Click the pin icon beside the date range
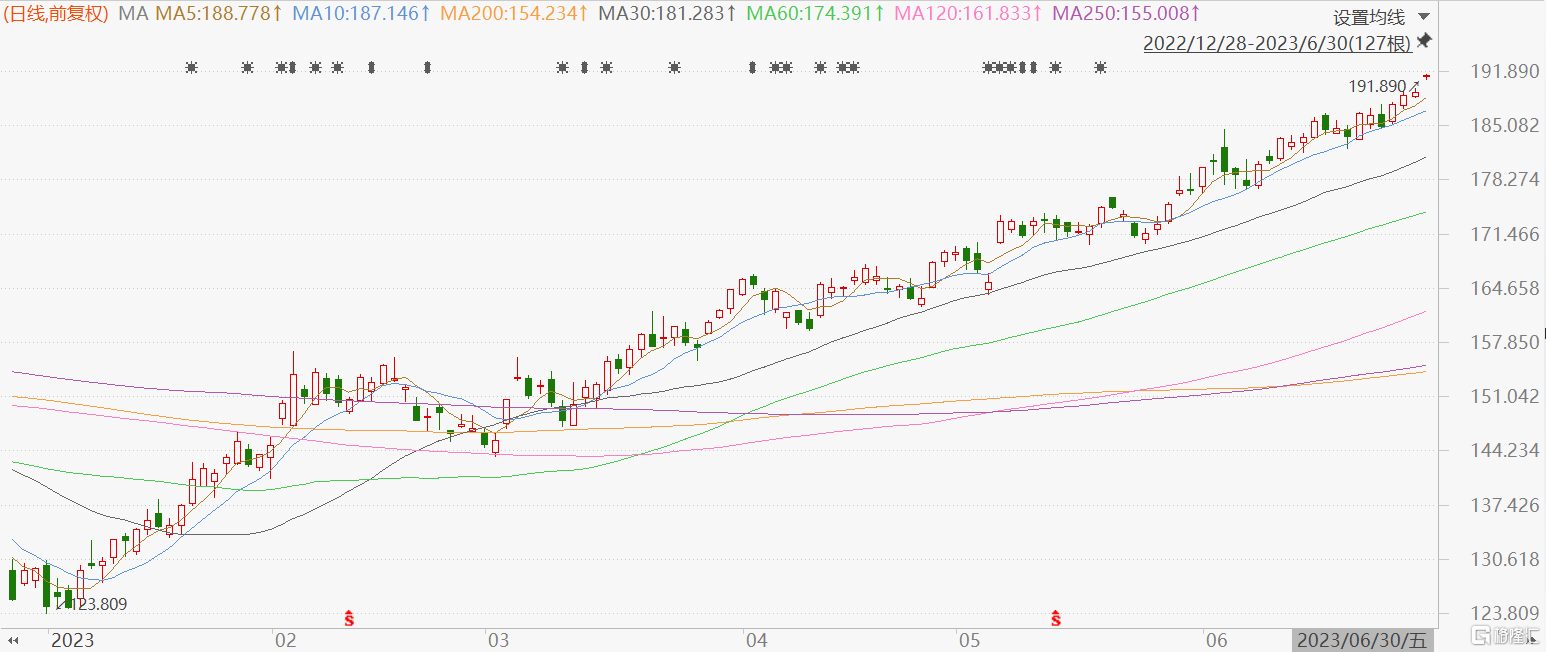Image resolution: width=1546 pixels, height=652 pixels. tap(1424, 41)
